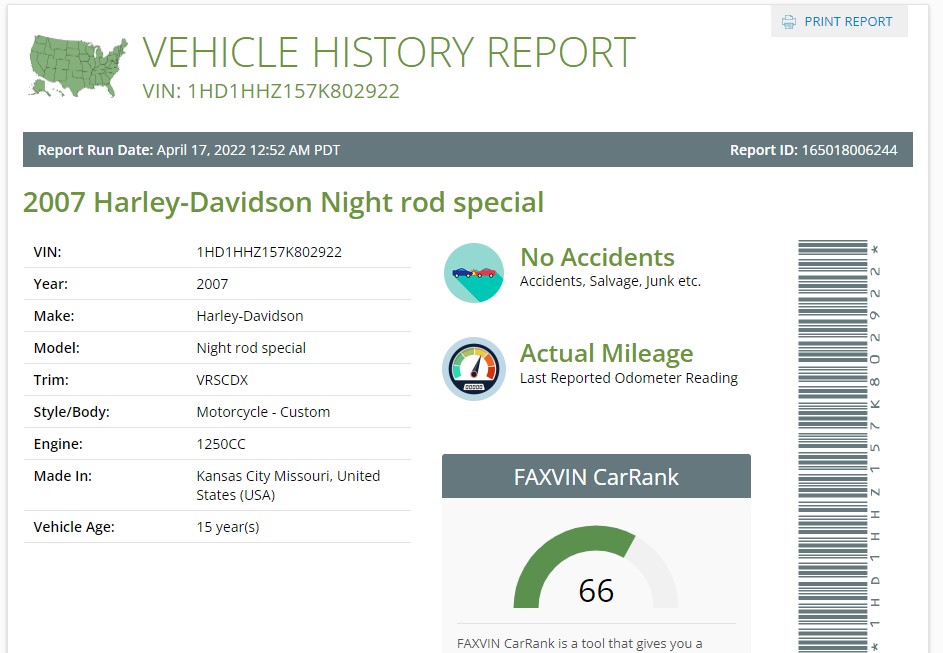Click the Make value Harley-Davidson

coord(250,316)
